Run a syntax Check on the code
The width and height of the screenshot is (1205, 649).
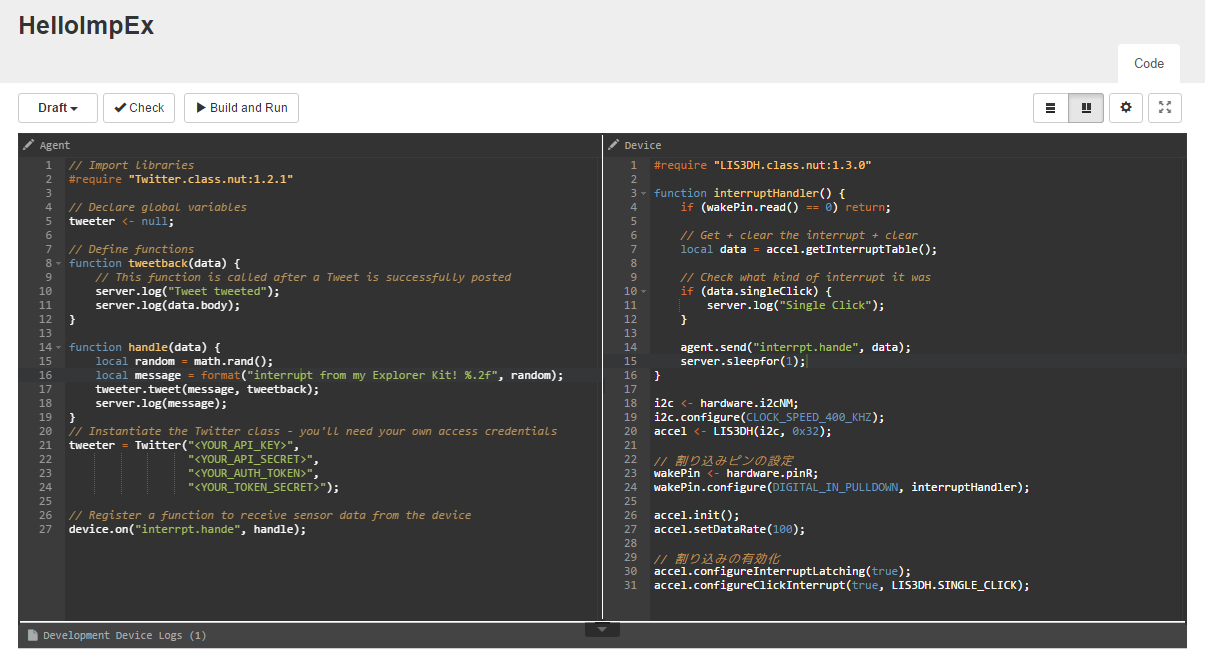pyautogui.click(x=138, y=107)
